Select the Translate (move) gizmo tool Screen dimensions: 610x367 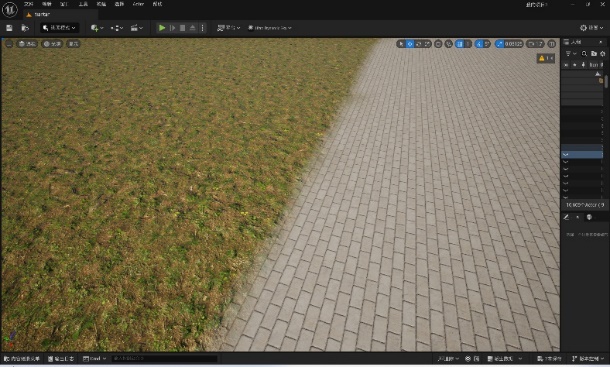click(x=410, y=44)
